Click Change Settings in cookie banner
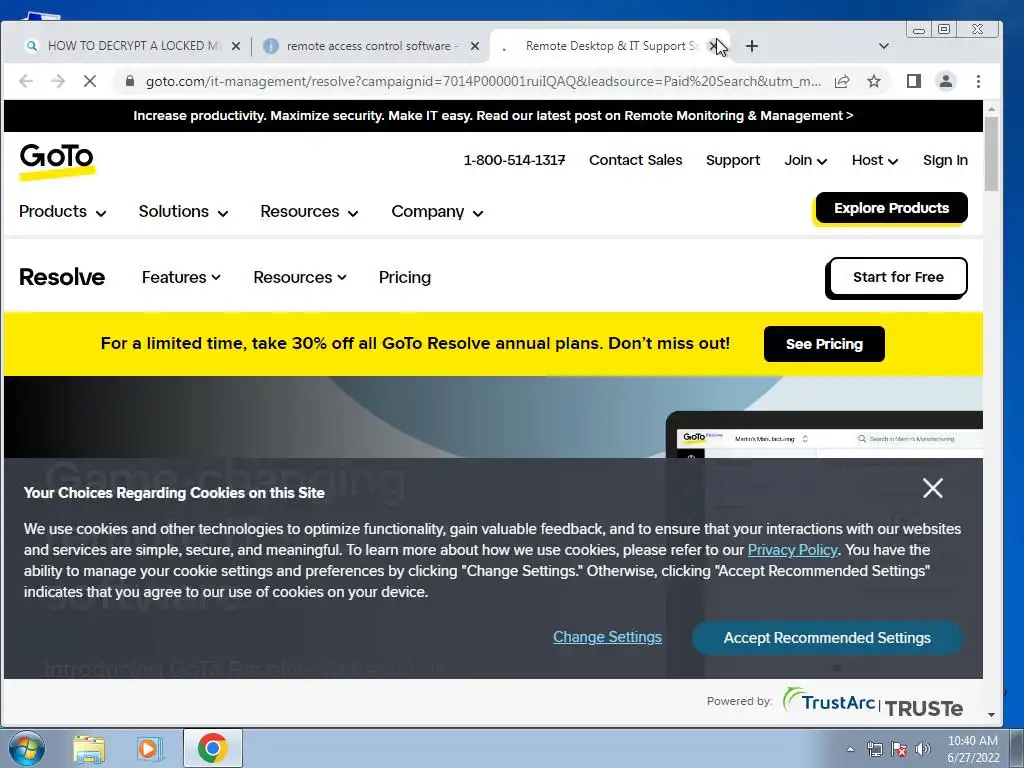The image size is (1024, 768). [x=607, y=637]
